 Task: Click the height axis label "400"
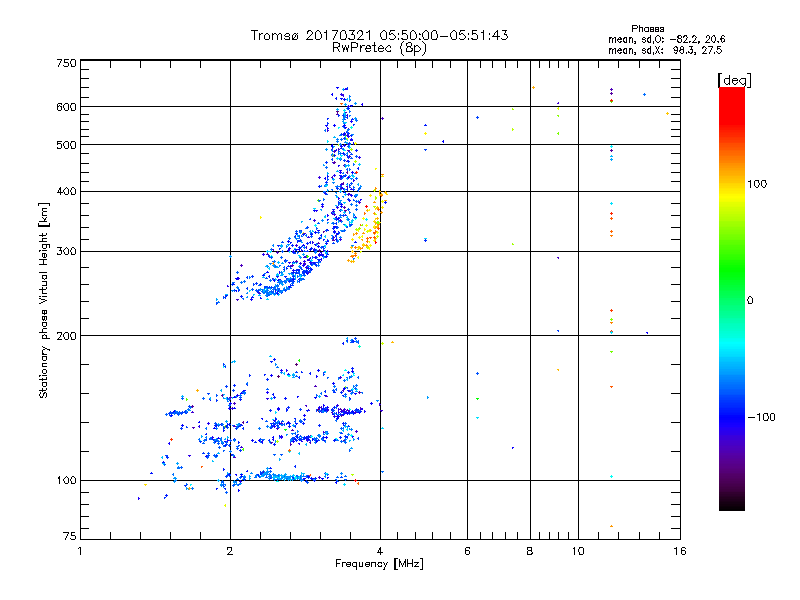[66, 191]
